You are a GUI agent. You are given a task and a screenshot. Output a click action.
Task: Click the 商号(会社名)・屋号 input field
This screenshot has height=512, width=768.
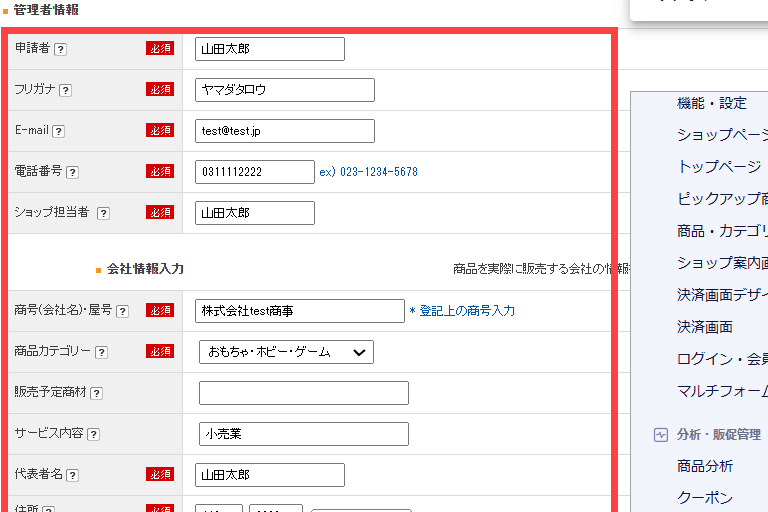[x=300, y=311]
